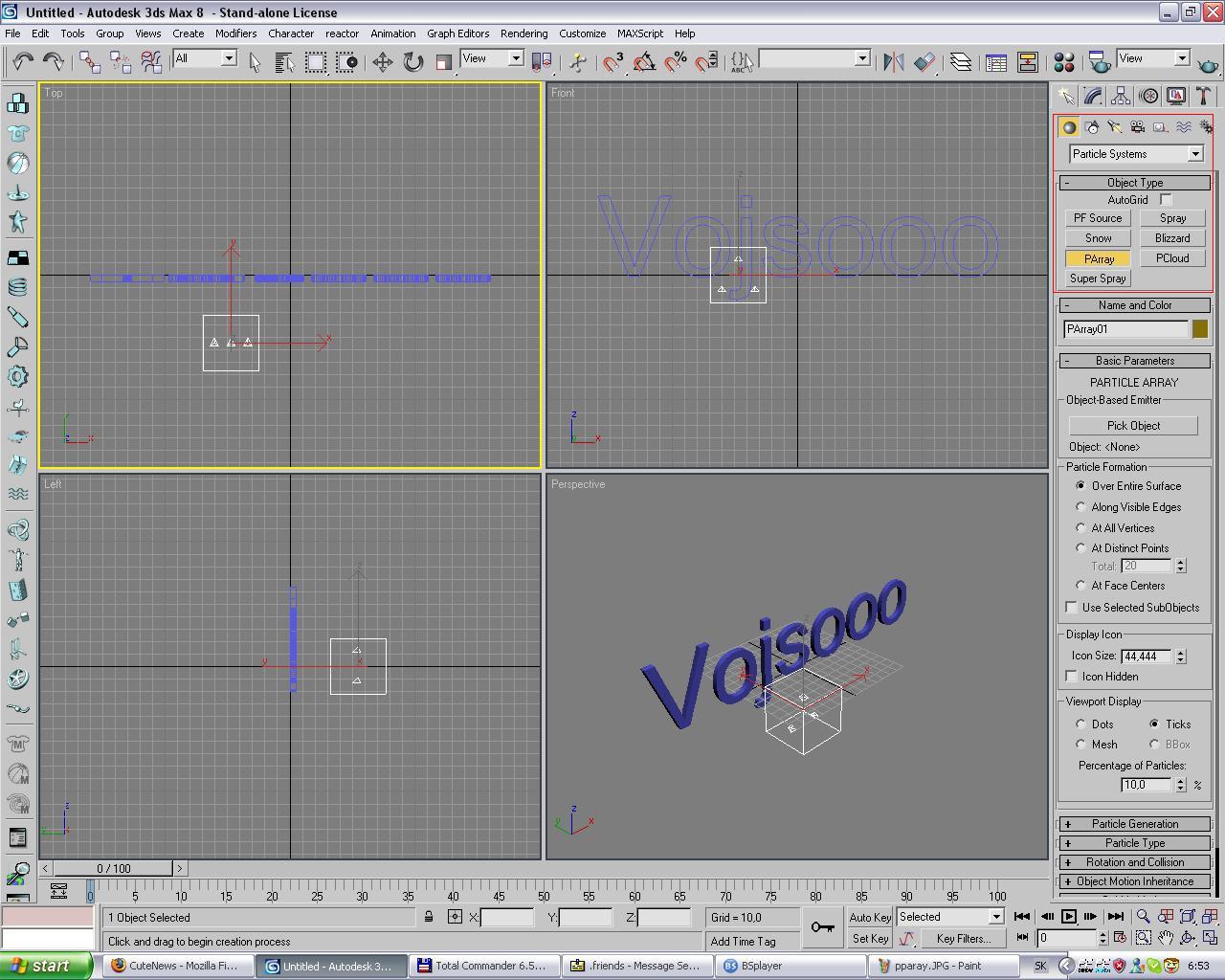Click Quick Render teapot icon
1225x980 pixels.
(1209, 62)
